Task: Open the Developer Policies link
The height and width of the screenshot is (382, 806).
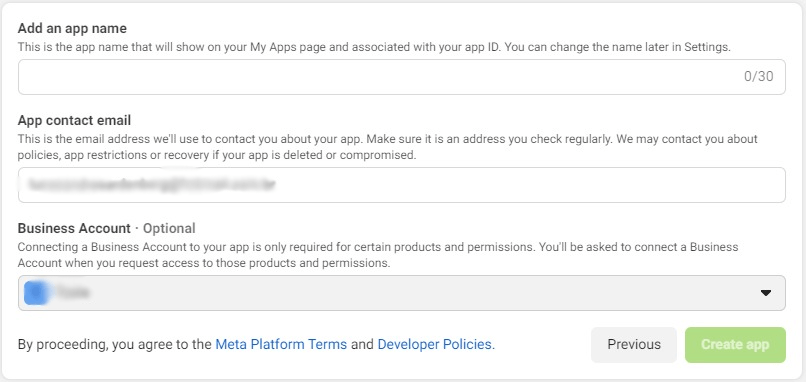Action: tap(435, 344)
